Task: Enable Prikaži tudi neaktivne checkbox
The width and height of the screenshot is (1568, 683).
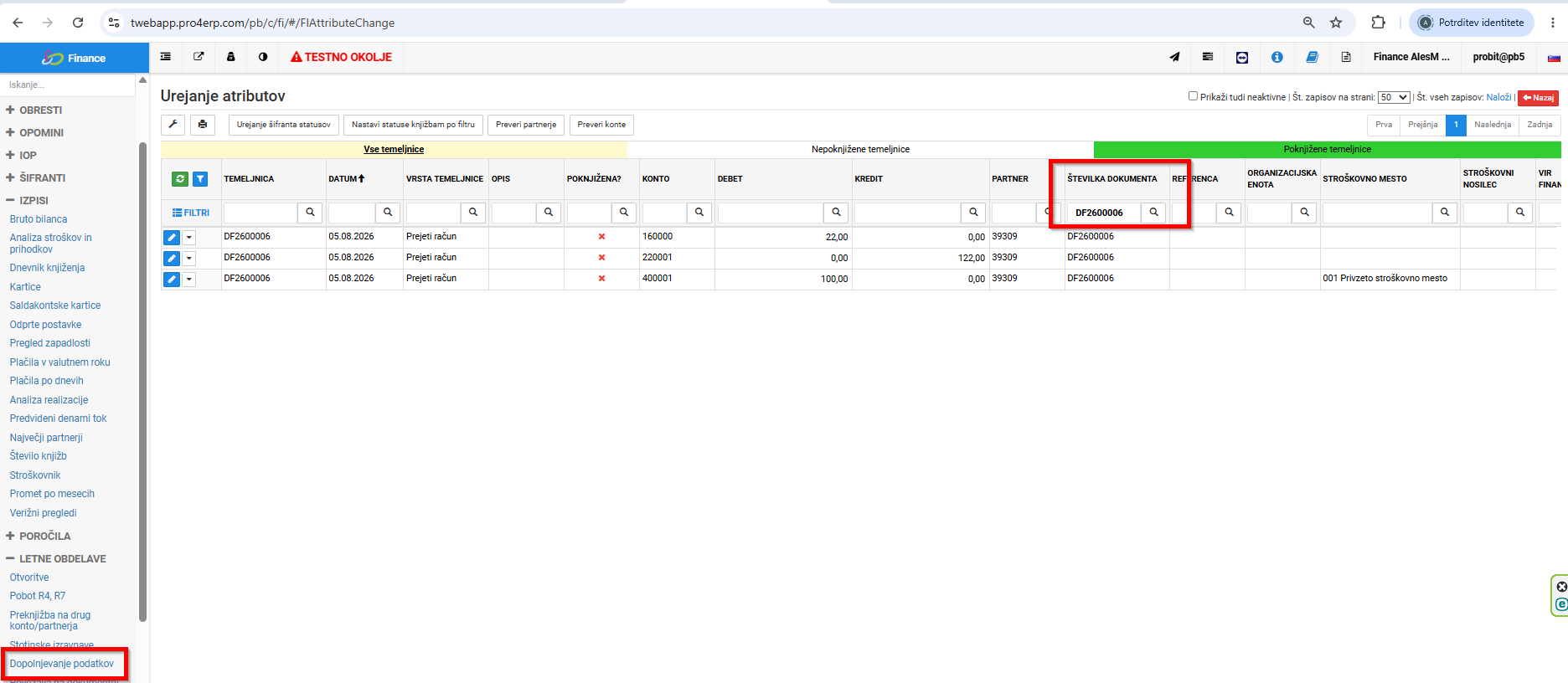Action: [x=1193, y=96]
